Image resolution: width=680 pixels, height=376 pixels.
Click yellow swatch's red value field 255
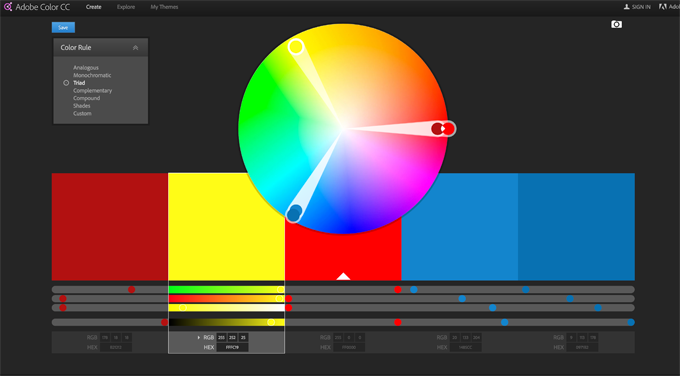(x=222, y=337)
